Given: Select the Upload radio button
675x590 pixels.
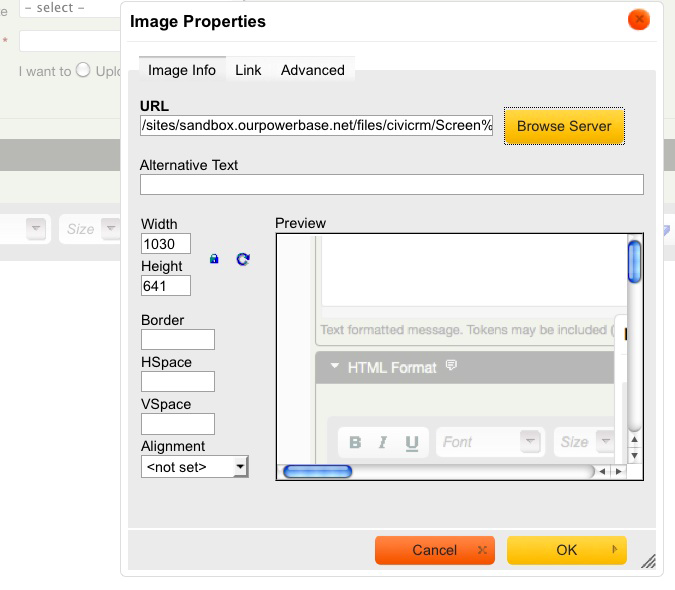Looking at the screenshot, I should tap(83, 71).
